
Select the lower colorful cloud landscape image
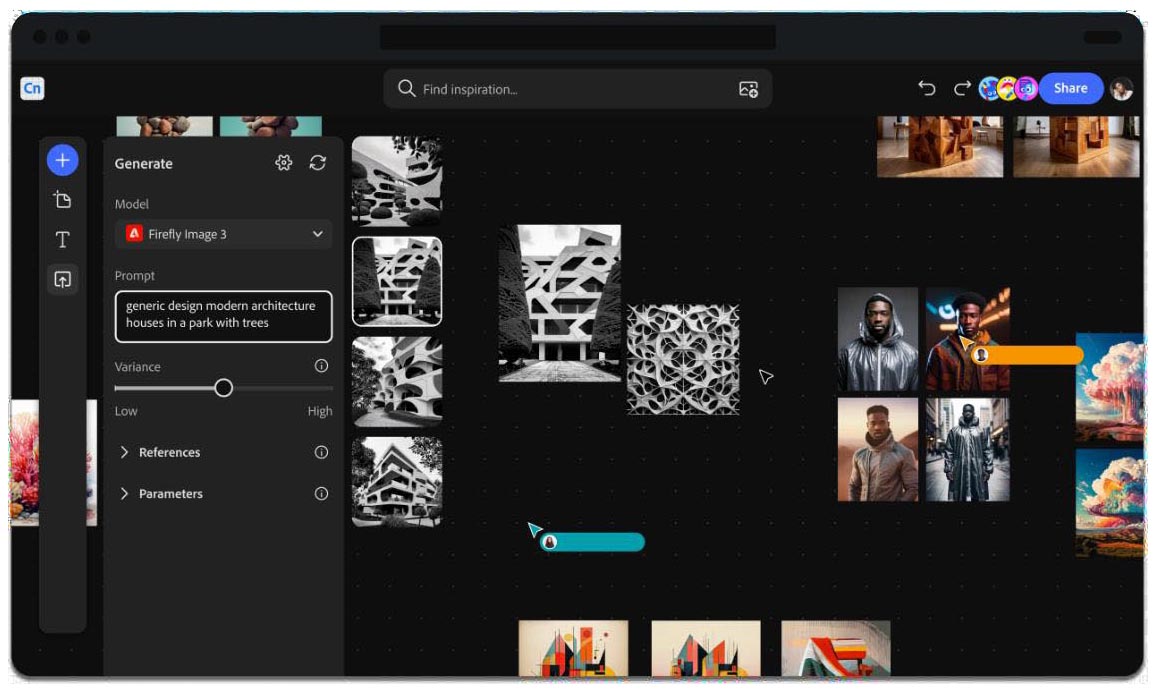tap(1110, 503)
